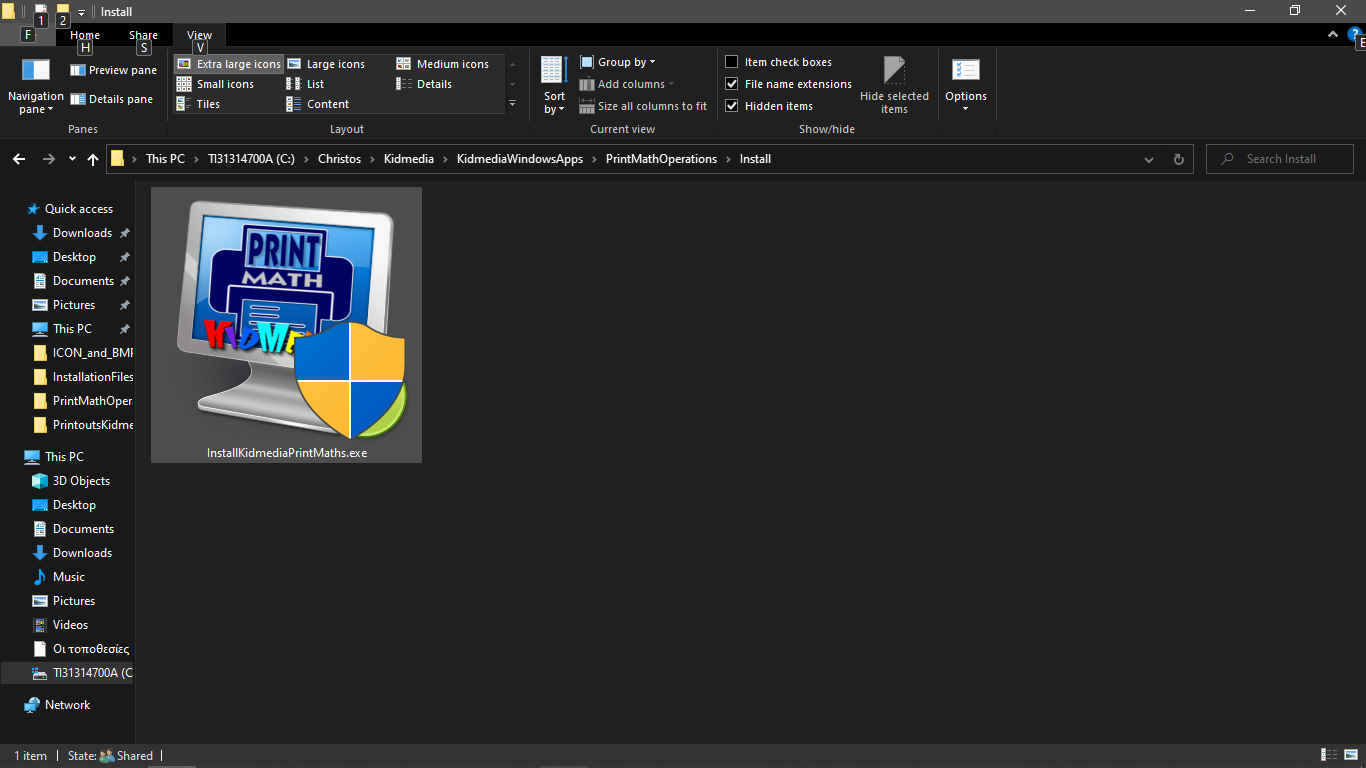Enable Item check boxes

point(779,62)
